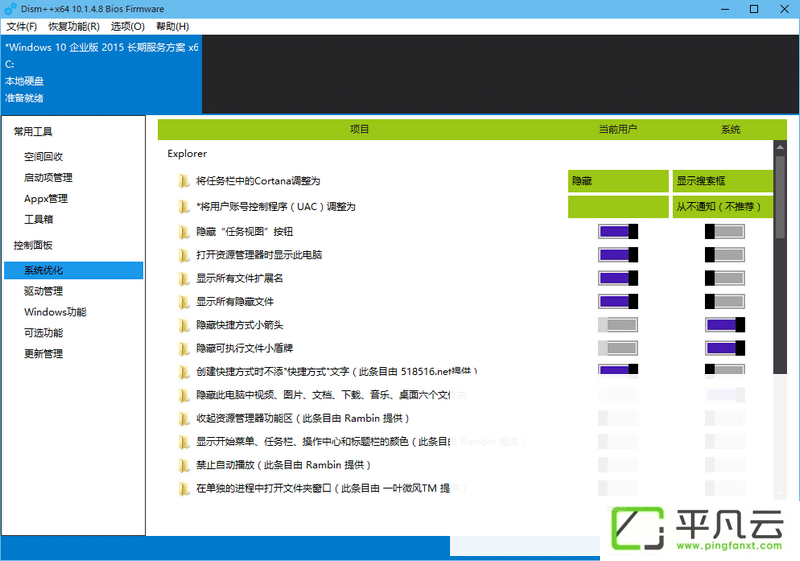Open the 文件(F) menu
Screen dimensions: 800x561
pyautogui.click(x=21, y=27)
